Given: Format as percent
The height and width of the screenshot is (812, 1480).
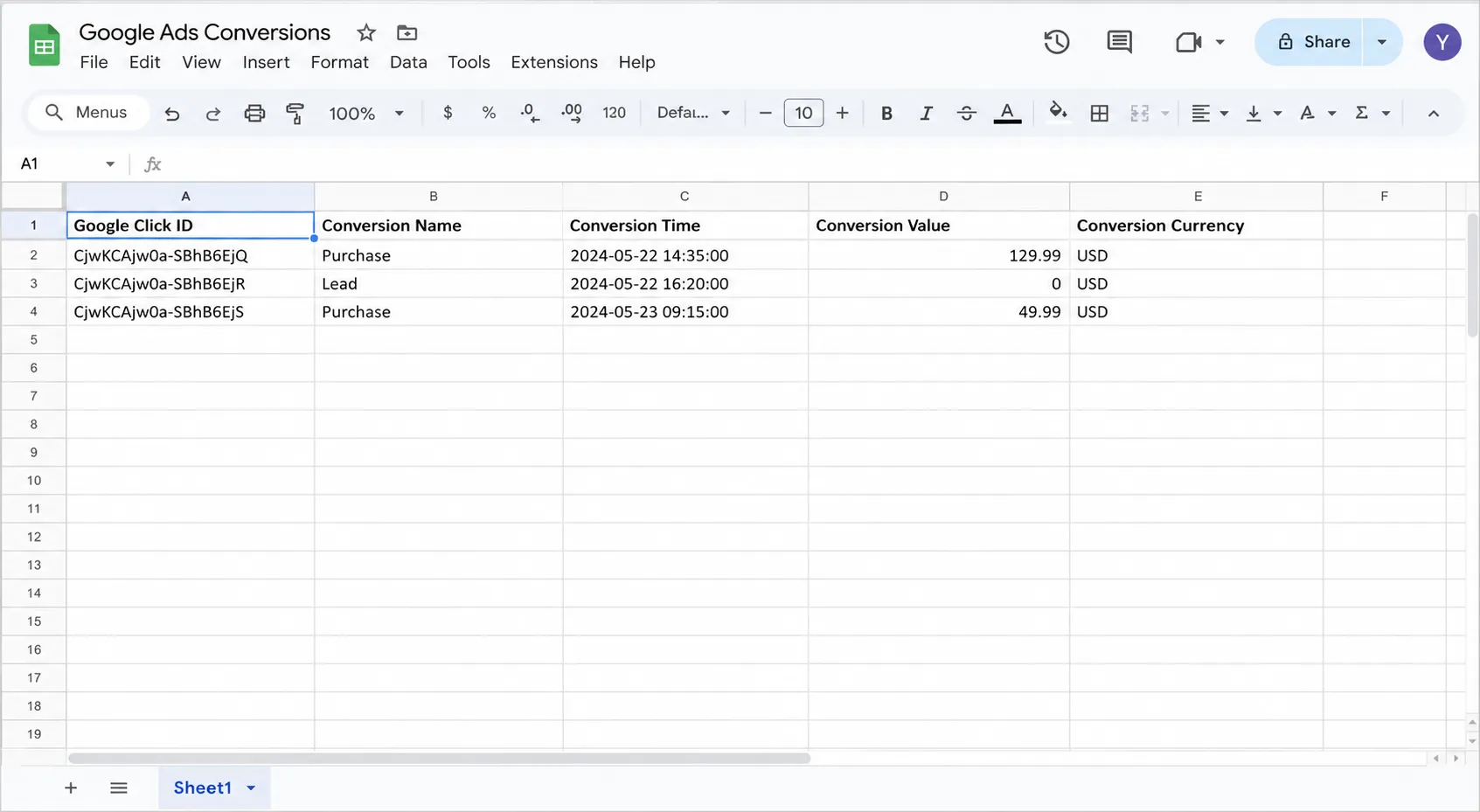Looking at the screenshot, I should (489, 113).
